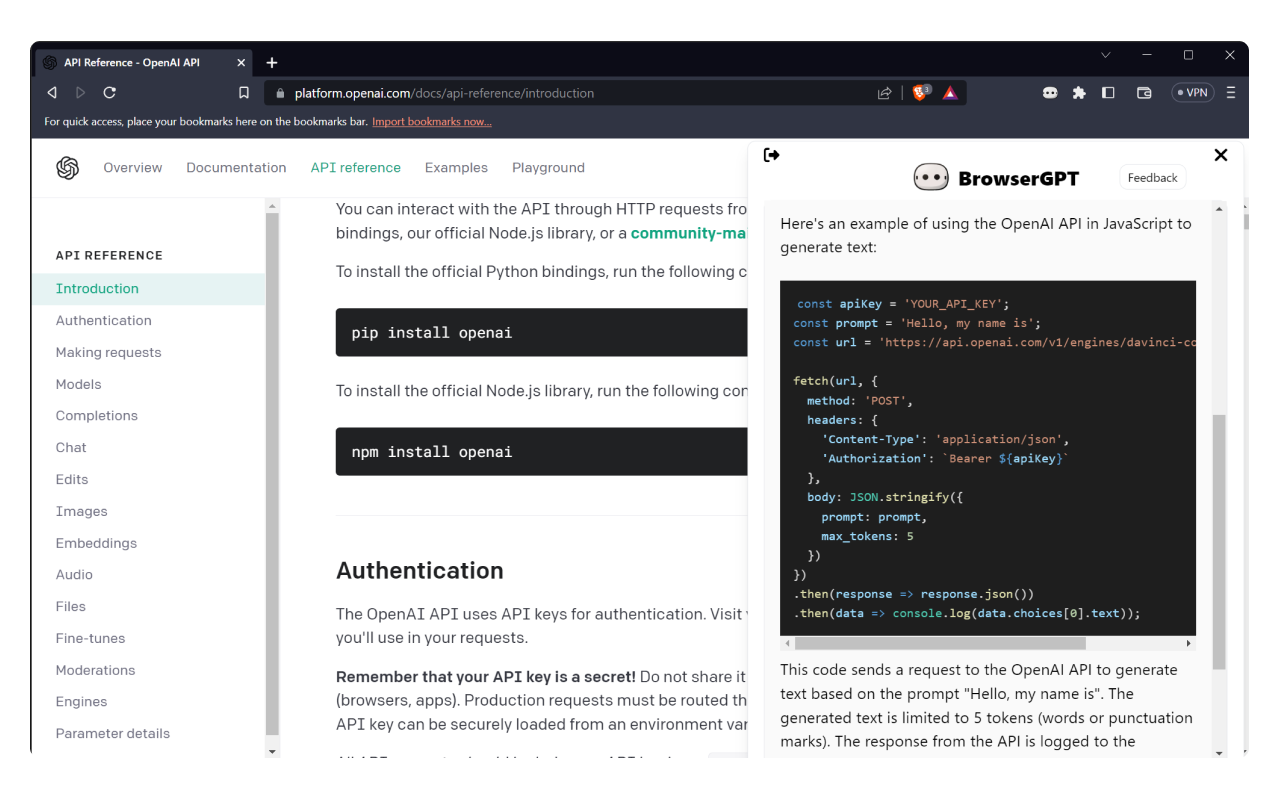Click the community-maintained link

coord(689,233)
